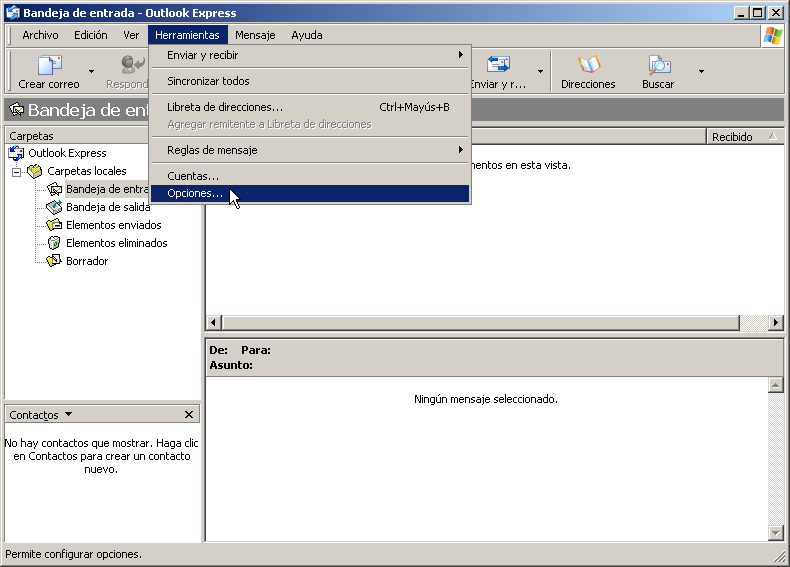Select the Carpetas locales folder icon
This screenshot has width=790, height=567.
coord(35,171)
